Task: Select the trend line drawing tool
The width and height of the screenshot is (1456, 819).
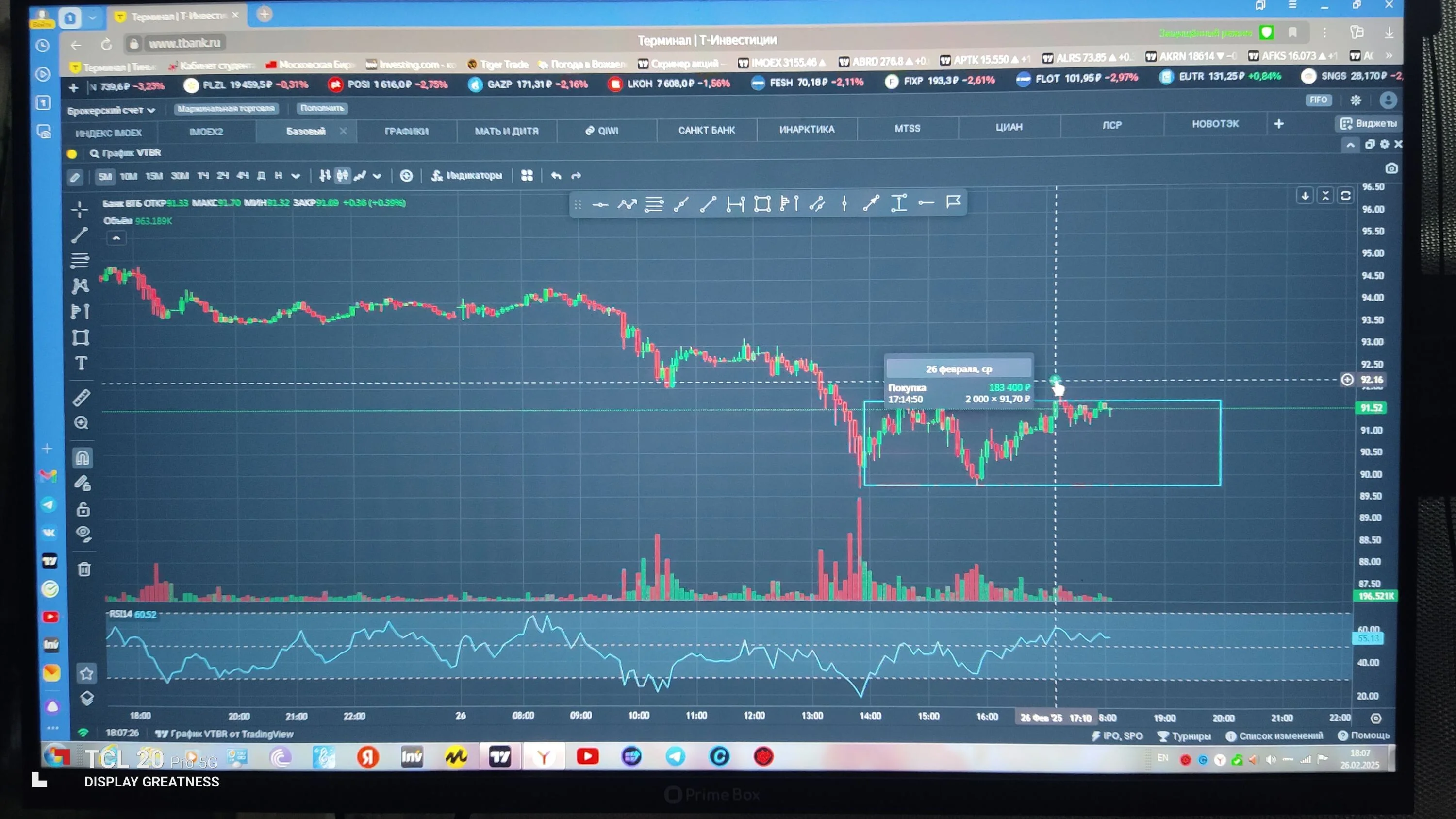Action: 80,235
